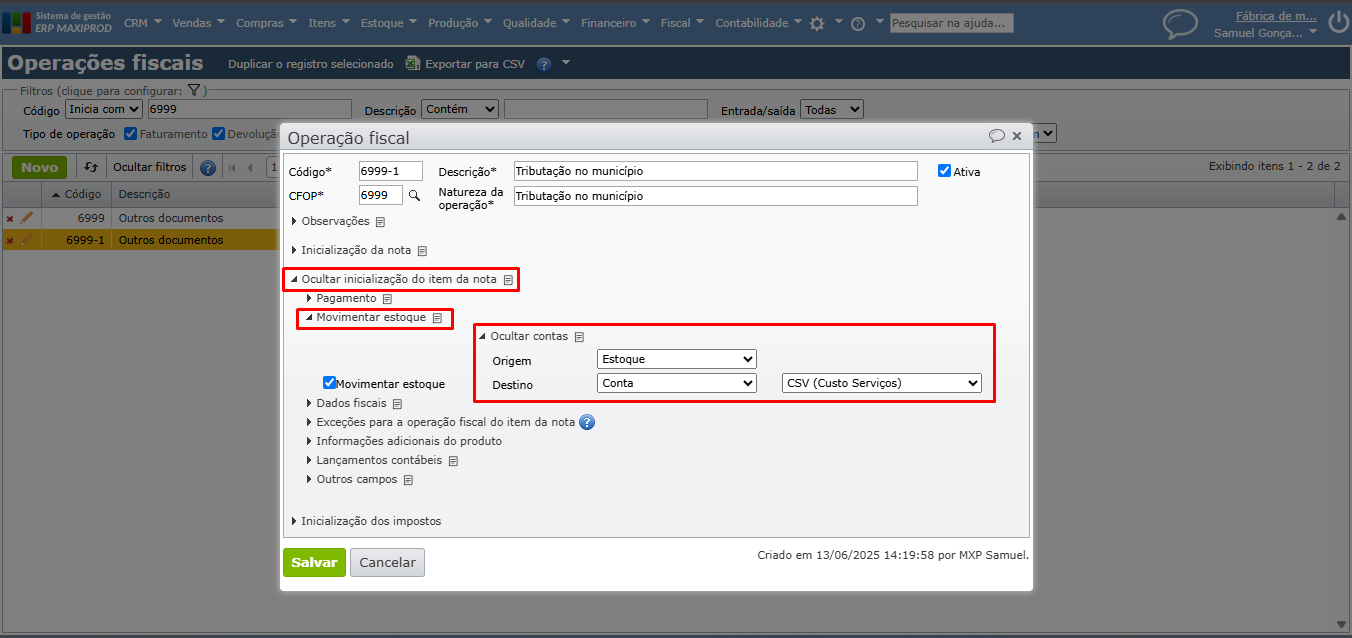The height and width of the screenshot is (638, 1352).
Task: Click the note icon beside Observações
Action: (x=380, y=222)
